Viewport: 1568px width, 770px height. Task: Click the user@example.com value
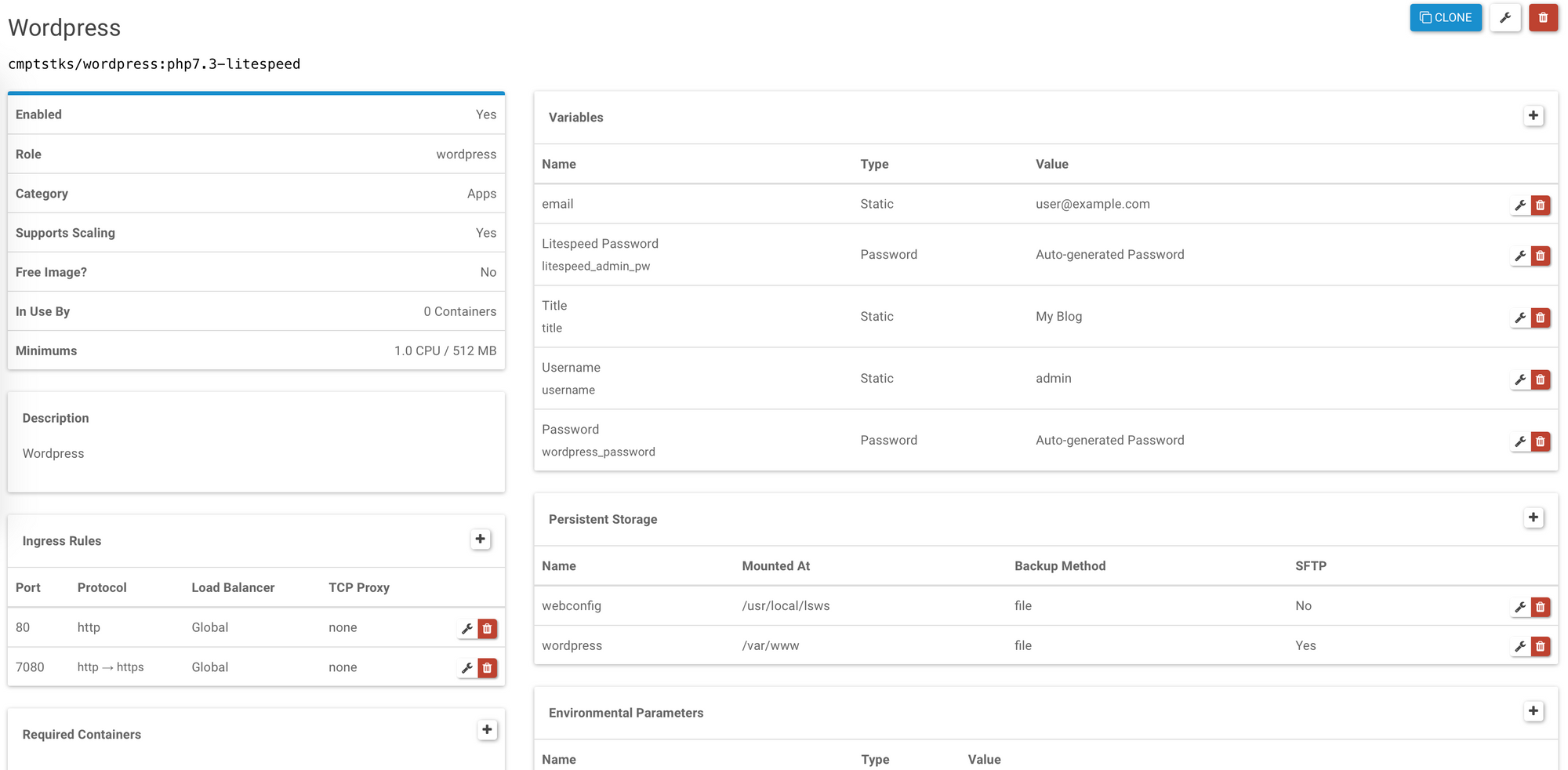coord(1092,204)
